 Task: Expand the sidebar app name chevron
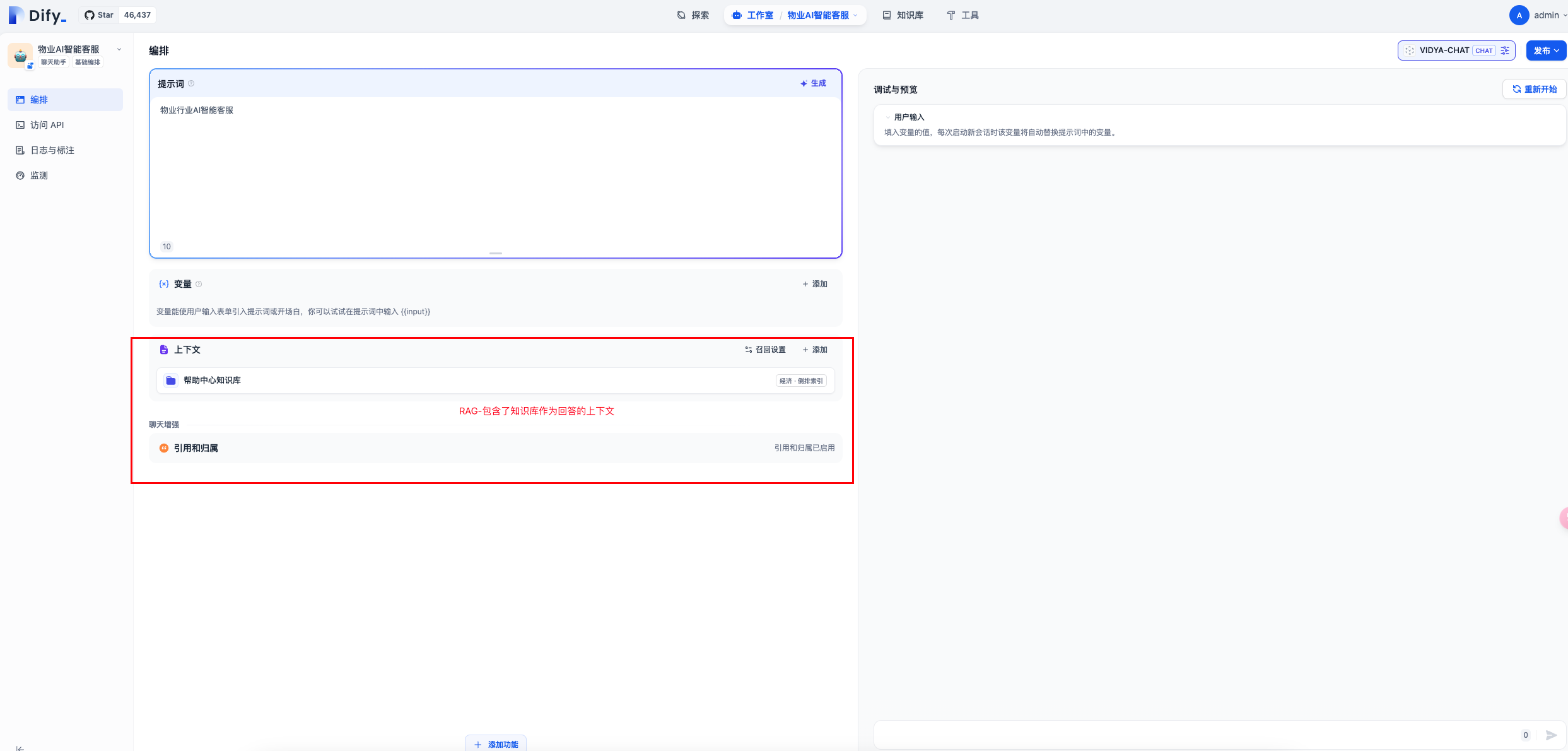click(119, 49)
